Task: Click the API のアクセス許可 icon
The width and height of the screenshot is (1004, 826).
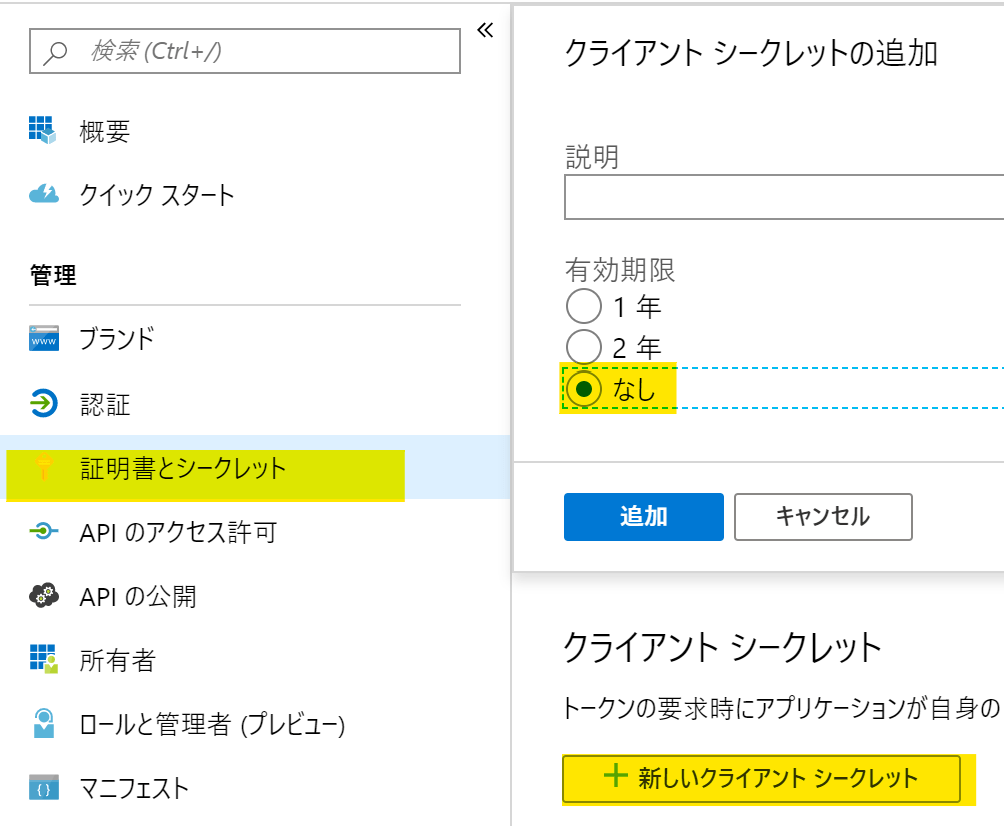Action: [x=44, y=532]
